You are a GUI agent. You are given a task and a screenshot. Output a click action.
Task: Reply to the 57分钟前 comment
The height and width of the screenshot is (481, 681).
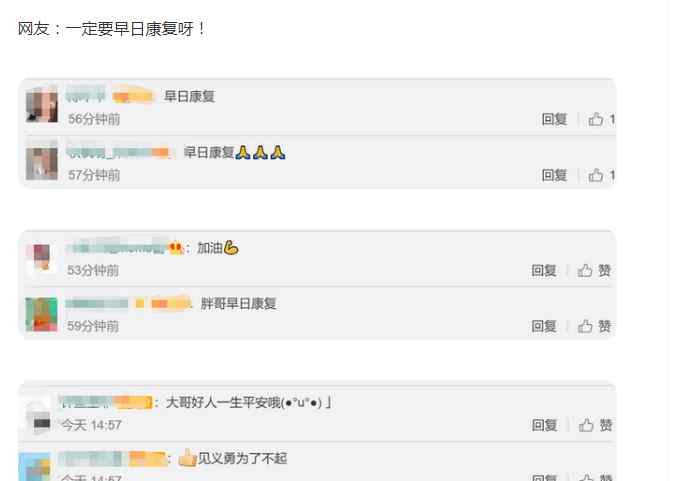tap(554, 175)
